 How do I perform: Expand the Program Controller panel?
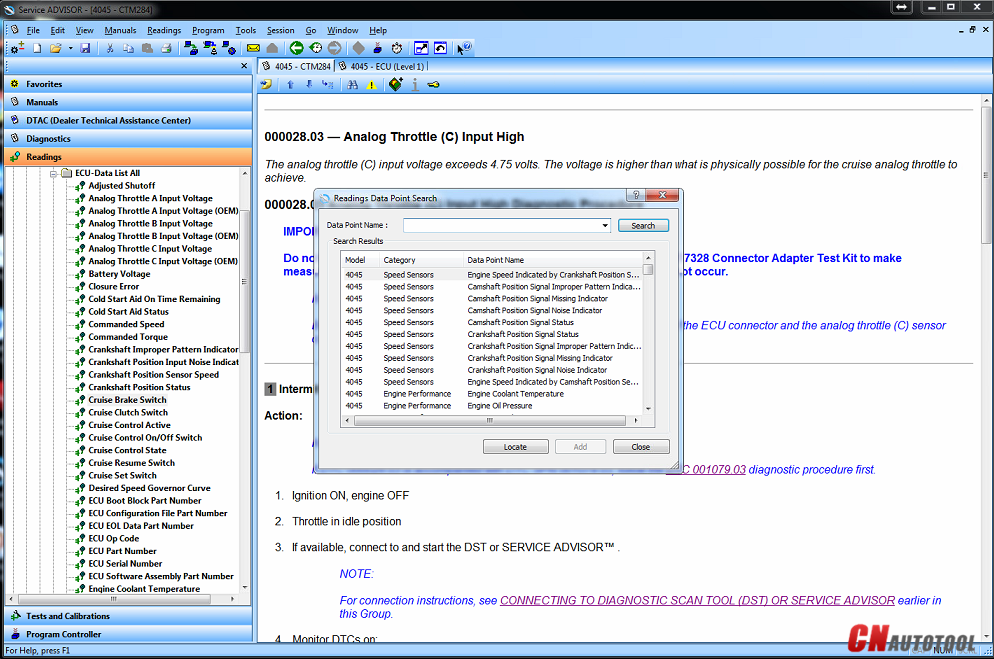coord(128,634)
